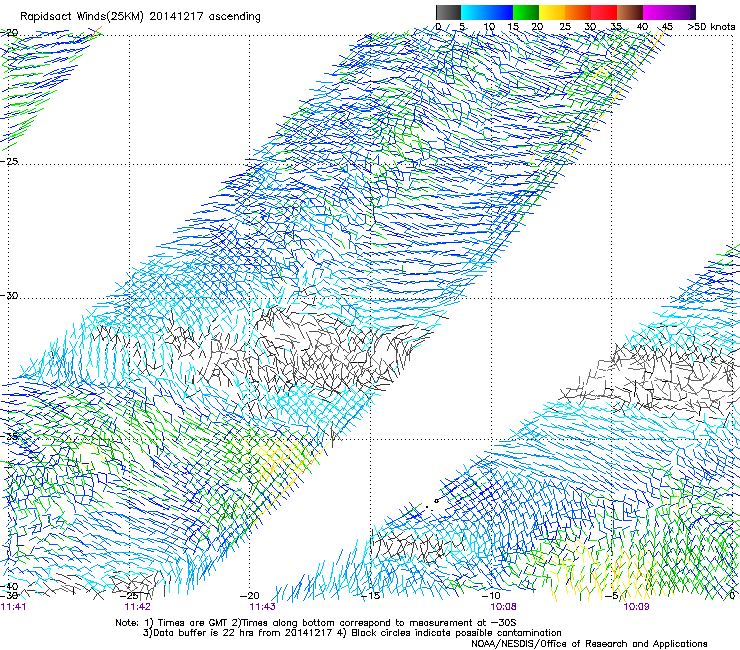Pick the yellow 20-25 knots legend swatch
Viewport: 740px width, 650px height.
pos(552,12)
